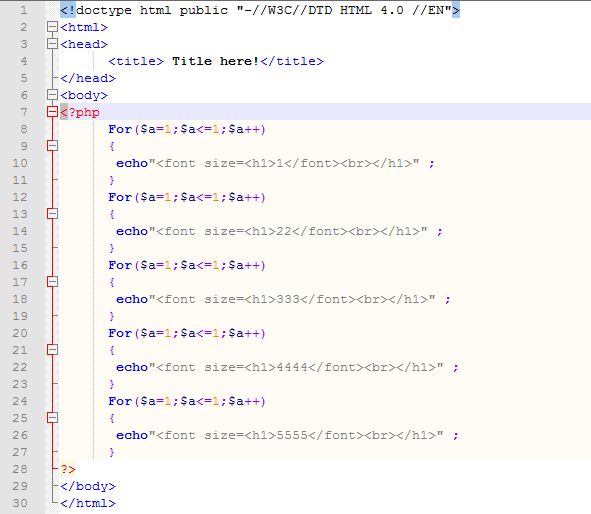Click the For statement on line 8

(x=187, y=129)
